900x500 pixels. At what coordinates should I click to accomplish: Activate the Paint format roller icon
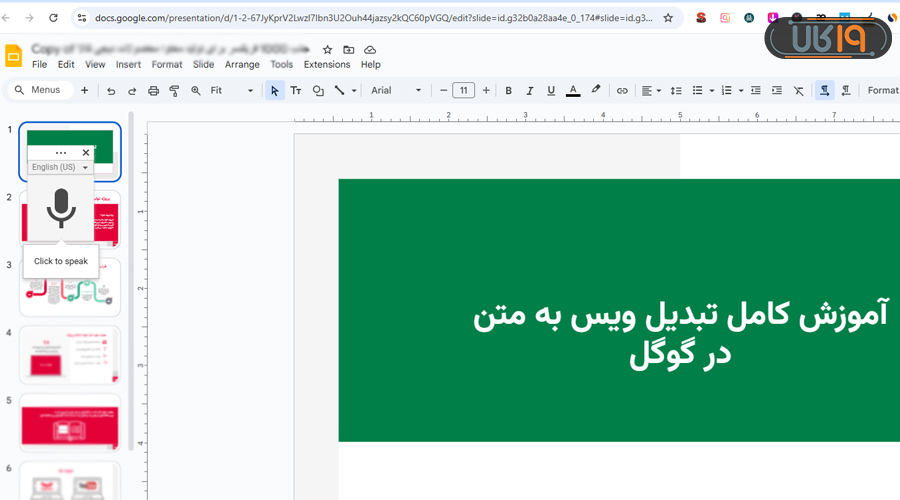click(174, 91)
